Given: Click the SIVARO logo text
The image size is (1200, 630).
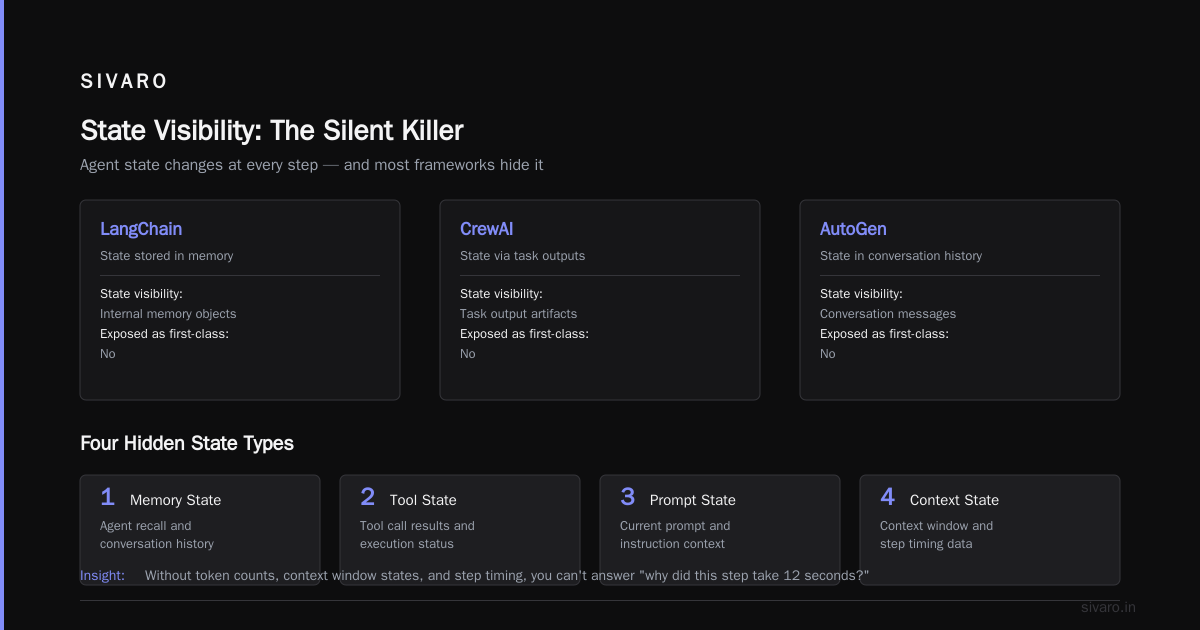Looking at the screenshot, I should click(124, 82).
